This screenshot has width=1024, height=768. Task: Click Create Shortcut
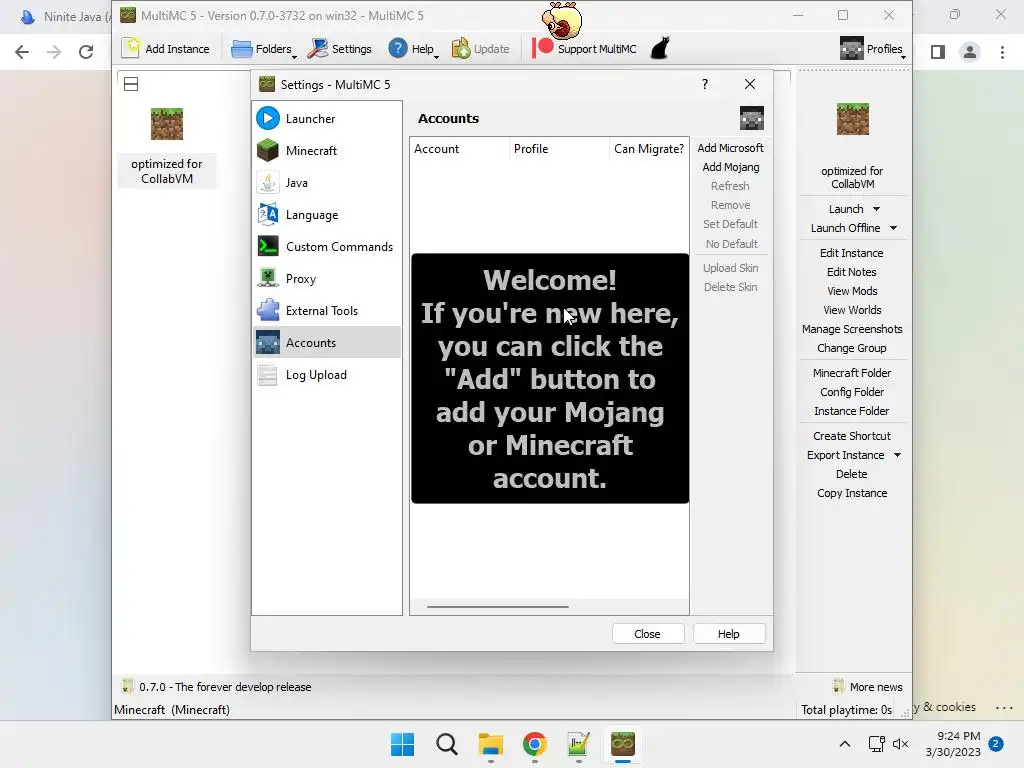[852, 436]
